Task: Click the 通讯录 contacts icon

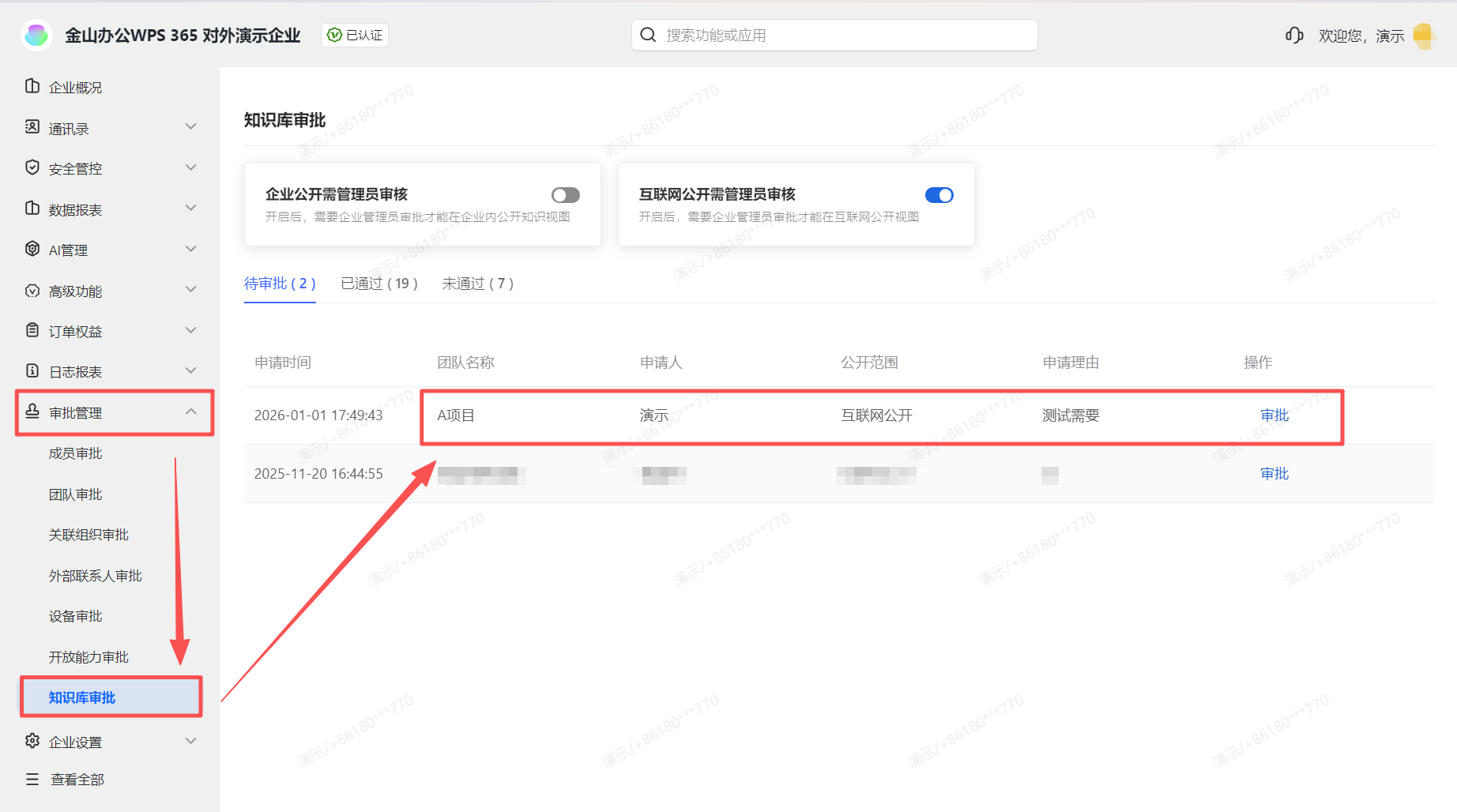Action: click(32, 127)
